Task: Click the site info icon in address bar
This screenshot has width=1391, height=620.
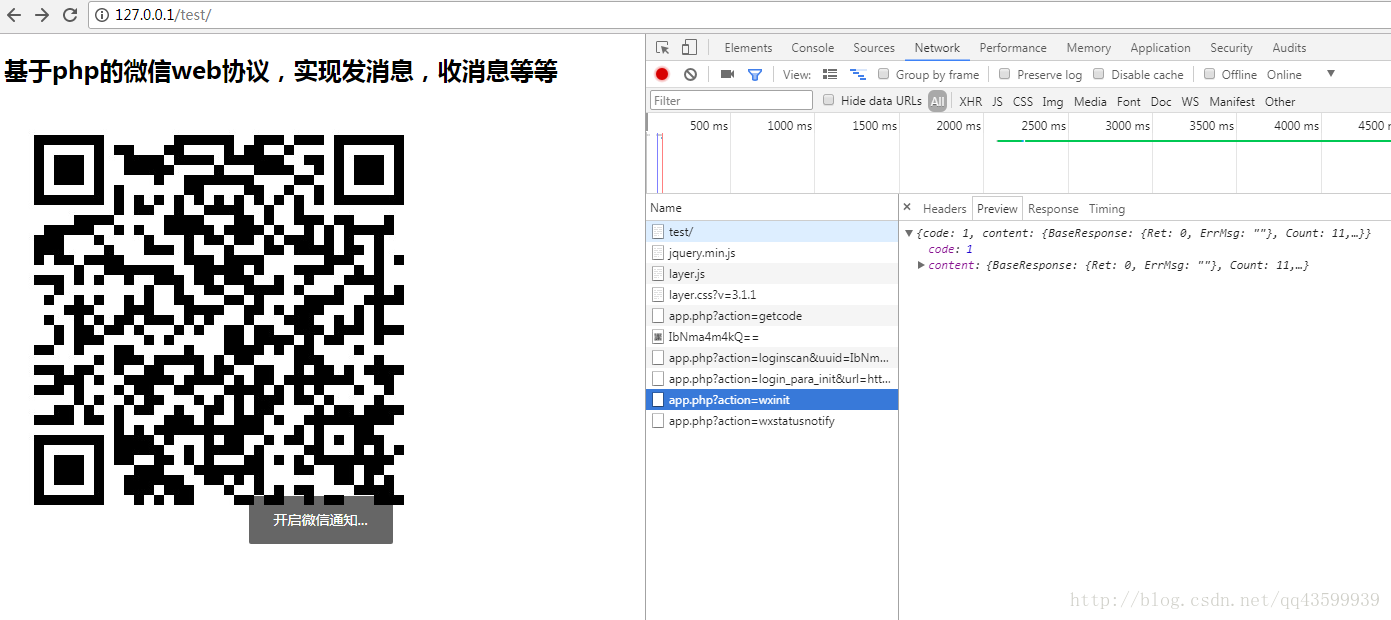Action: [103, 15]
